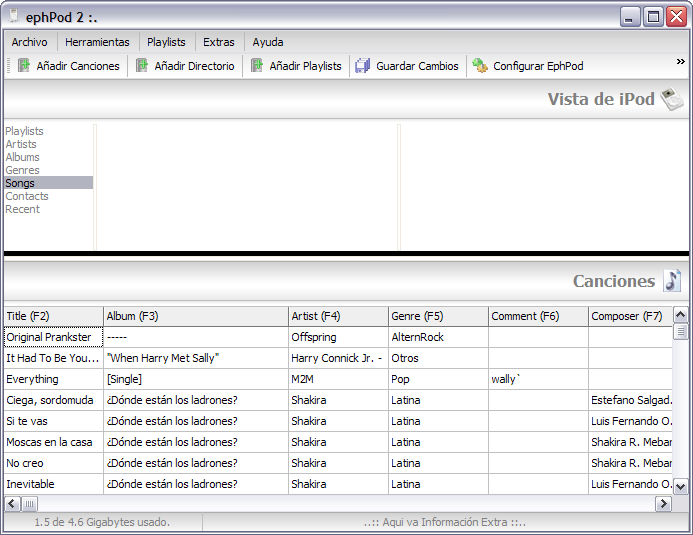This screenshot has height=535, width=693.
Task: Open the Archivo menu
Action: click(x=30, y=42)
